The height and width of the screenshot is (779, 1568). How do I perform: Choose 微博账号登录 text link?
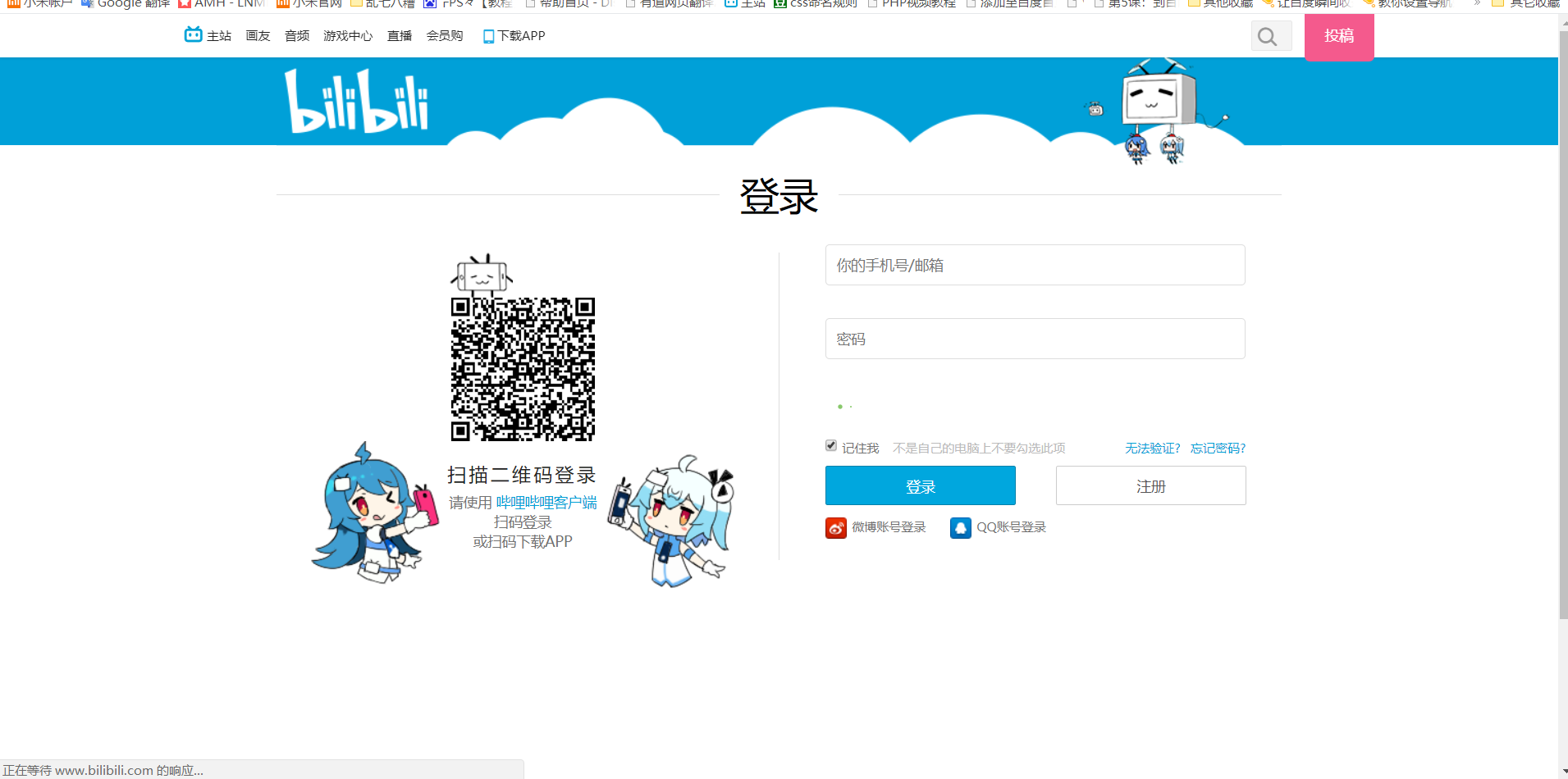point(889,527)
